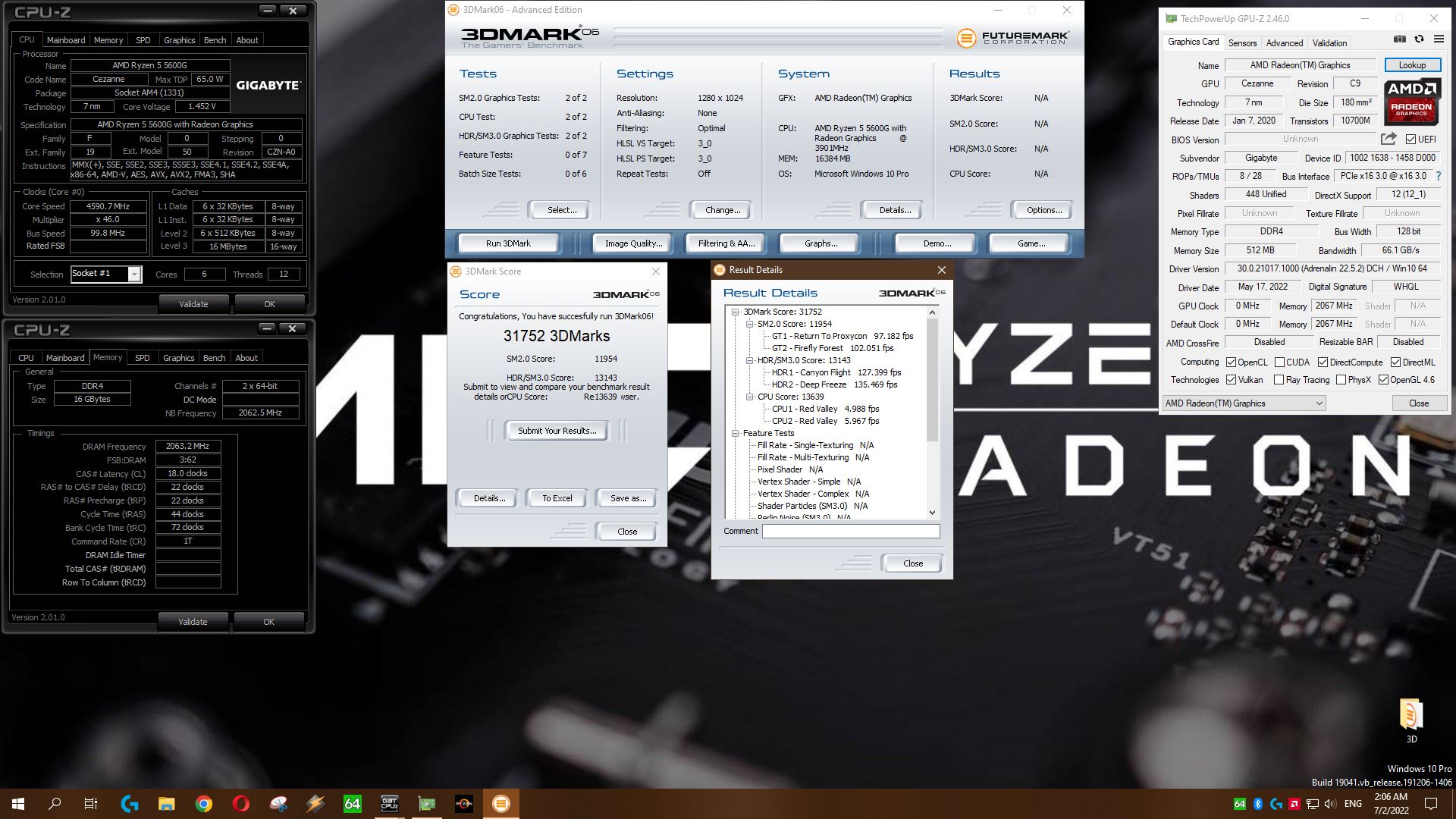This screenshot has width=1456, height=819.
Task: Open the GPU-Z hamburger menu
Action: click(x=1438, y=39)
